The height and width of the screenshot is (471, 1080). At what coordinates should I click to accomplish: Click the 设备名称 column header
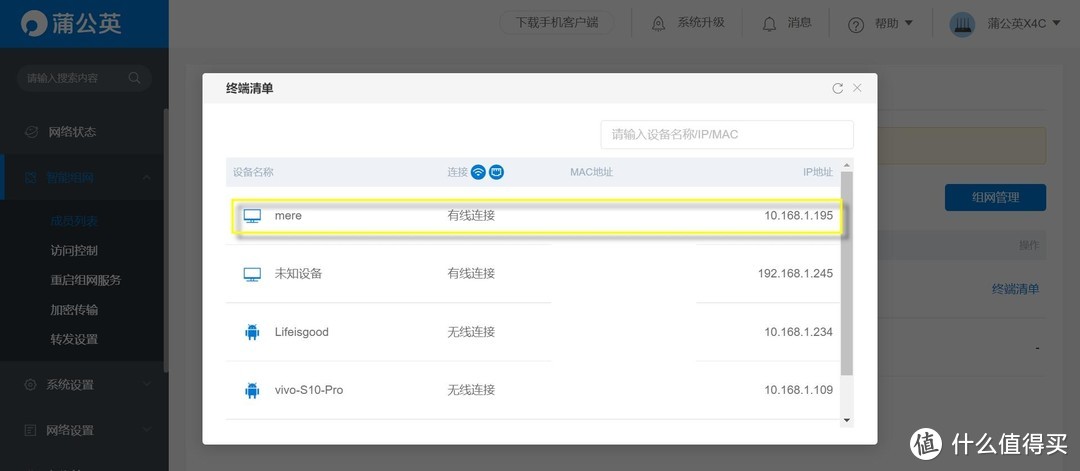point(253,172)
